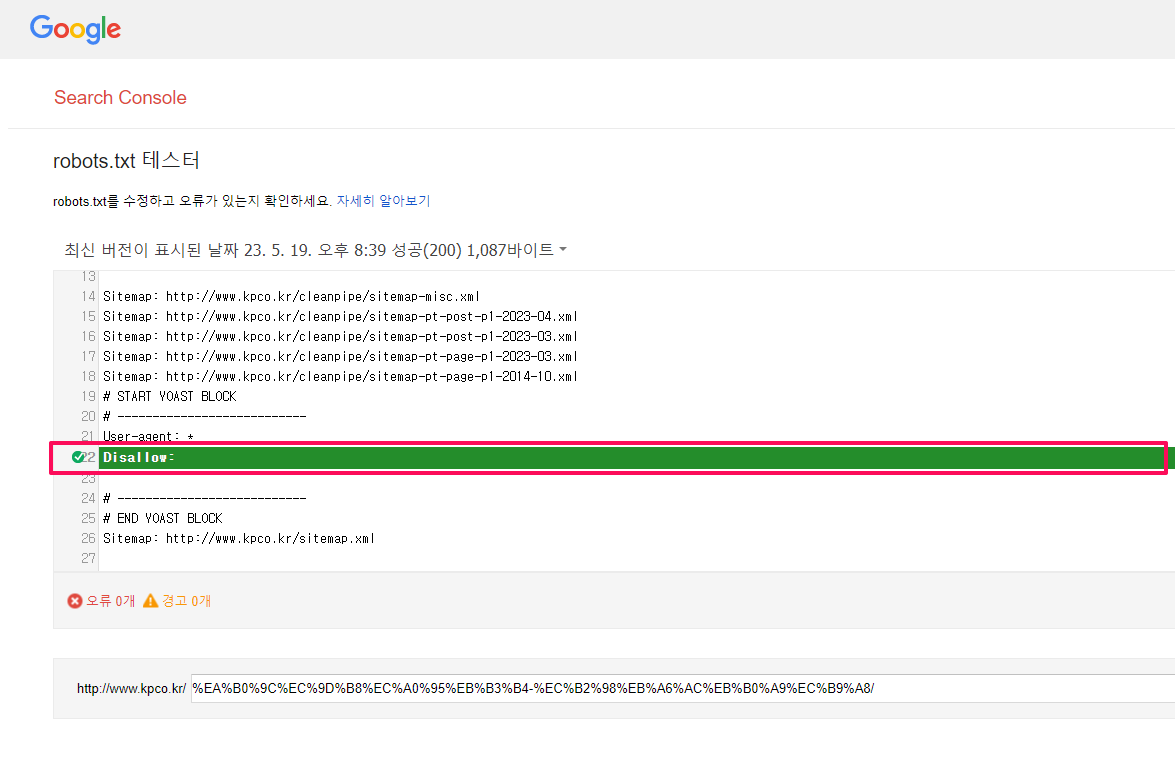Click the 오류 0개 error count text
1175x757 pixels.
[110, 601]
